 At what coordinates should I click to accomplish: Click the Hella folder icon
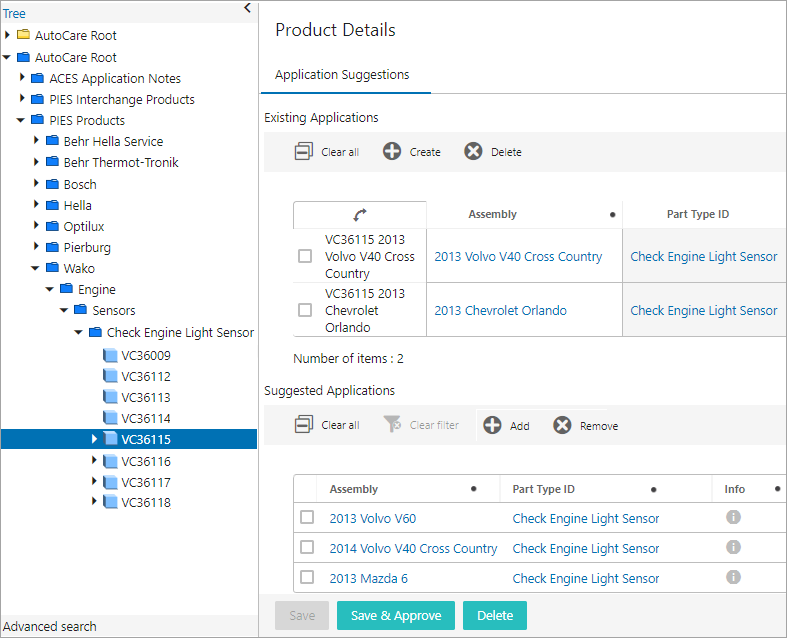52,205
